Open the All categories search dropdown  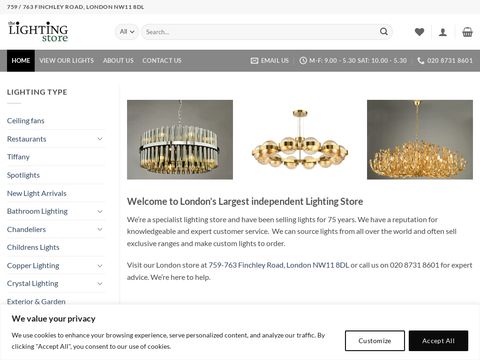(127, 32)
